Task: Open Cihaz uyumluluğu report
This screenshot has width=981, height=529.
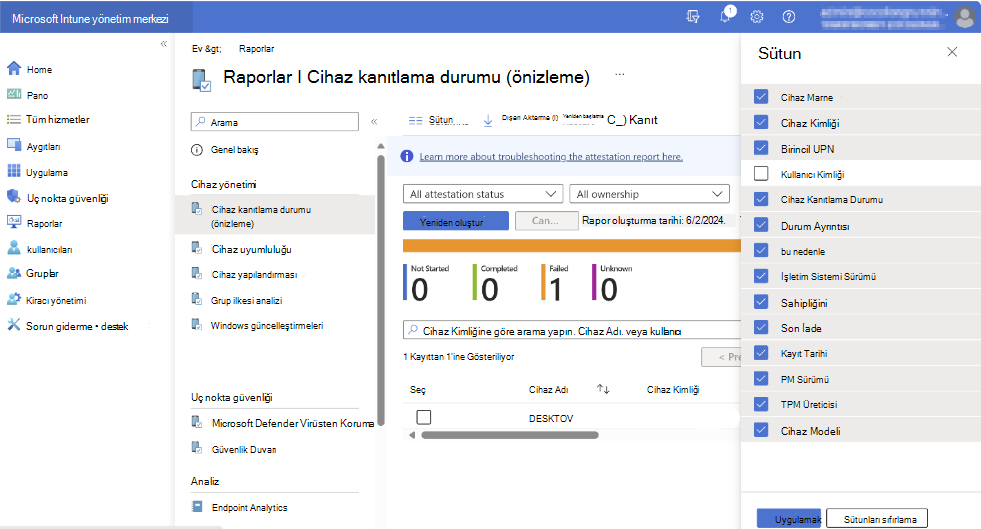Action: [251, 249]
